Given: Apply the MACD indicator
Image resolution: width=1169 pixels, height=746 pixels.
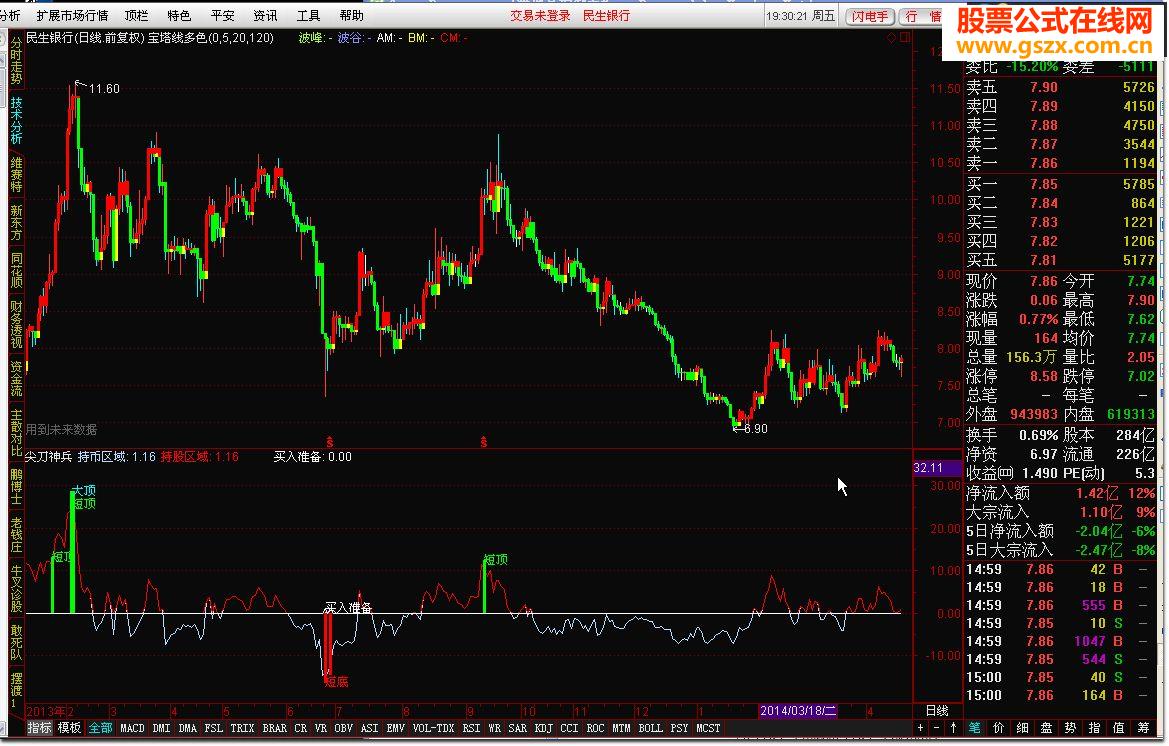Looking at the screenshot, I should pos(132,727).
